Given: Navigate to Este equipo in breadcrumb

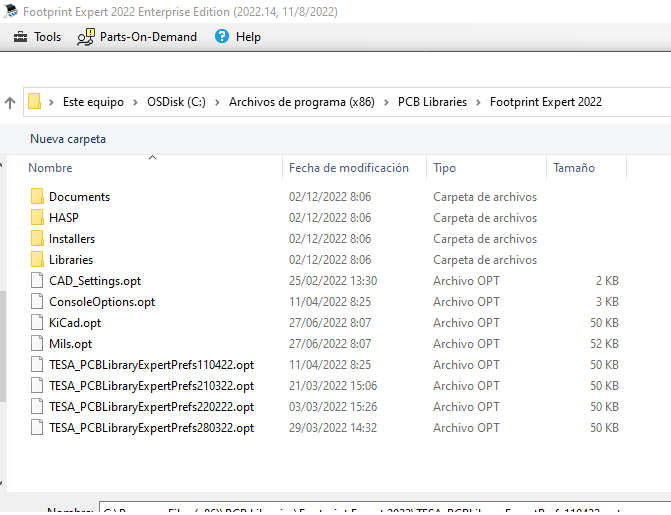Looking at the screenshot, I should (x=93, y=102).
